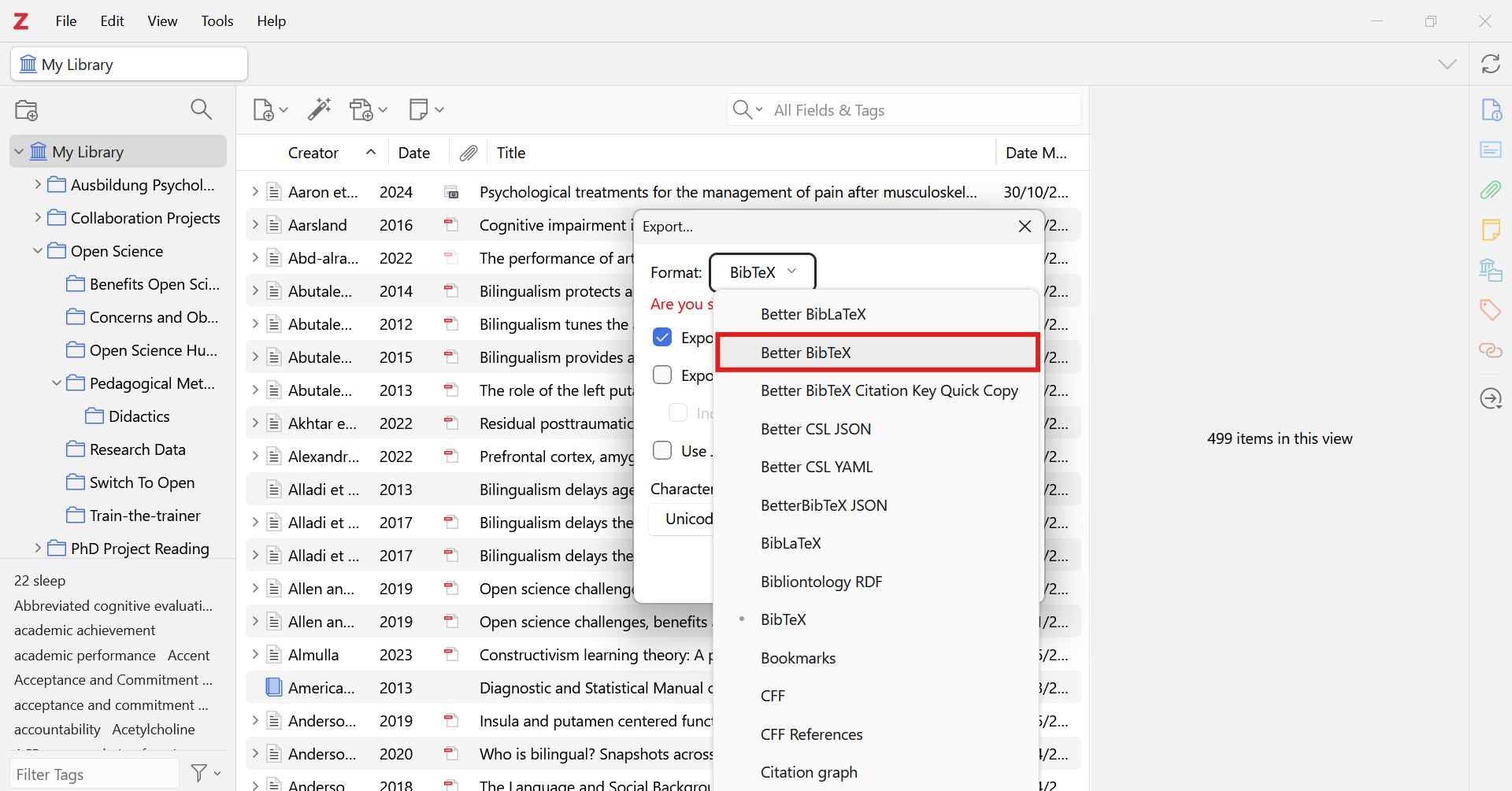Open Libraries and Collections sidebar icon
The width and height of the screenshot is (1512, 791).
pos(1491,270)
